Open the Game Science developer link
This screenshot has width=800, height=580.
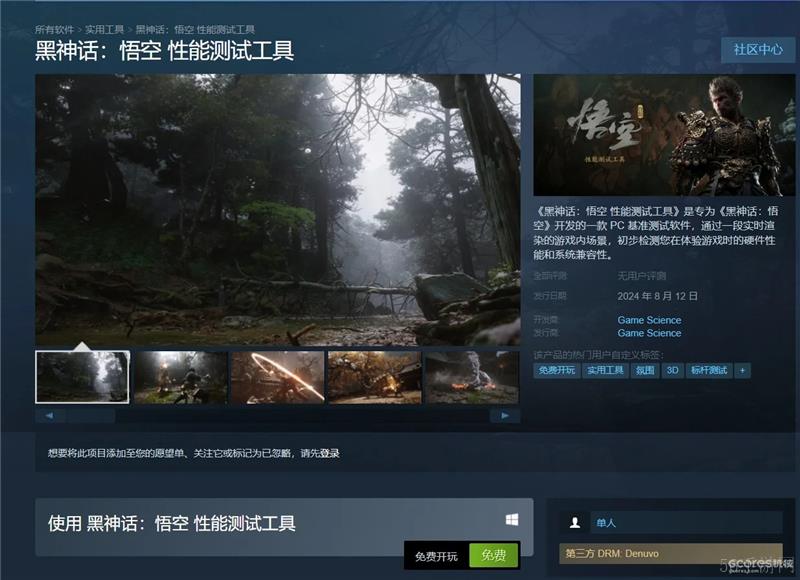(x=649, y=320)
